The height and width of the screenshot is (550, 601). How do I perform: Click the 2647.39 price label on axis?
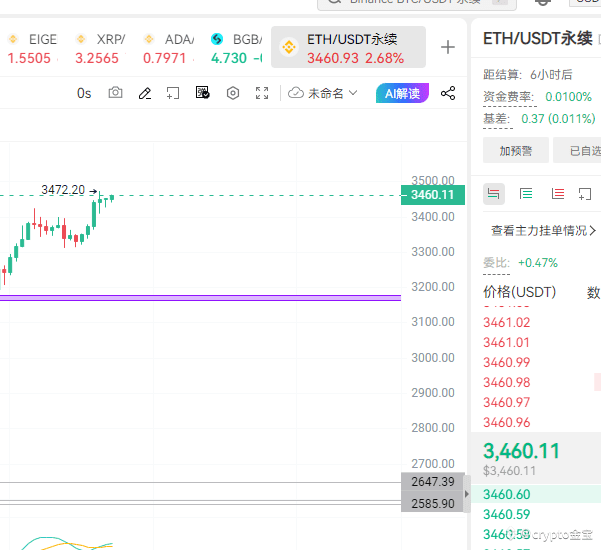pyautogui.click(x=433, y=481)
